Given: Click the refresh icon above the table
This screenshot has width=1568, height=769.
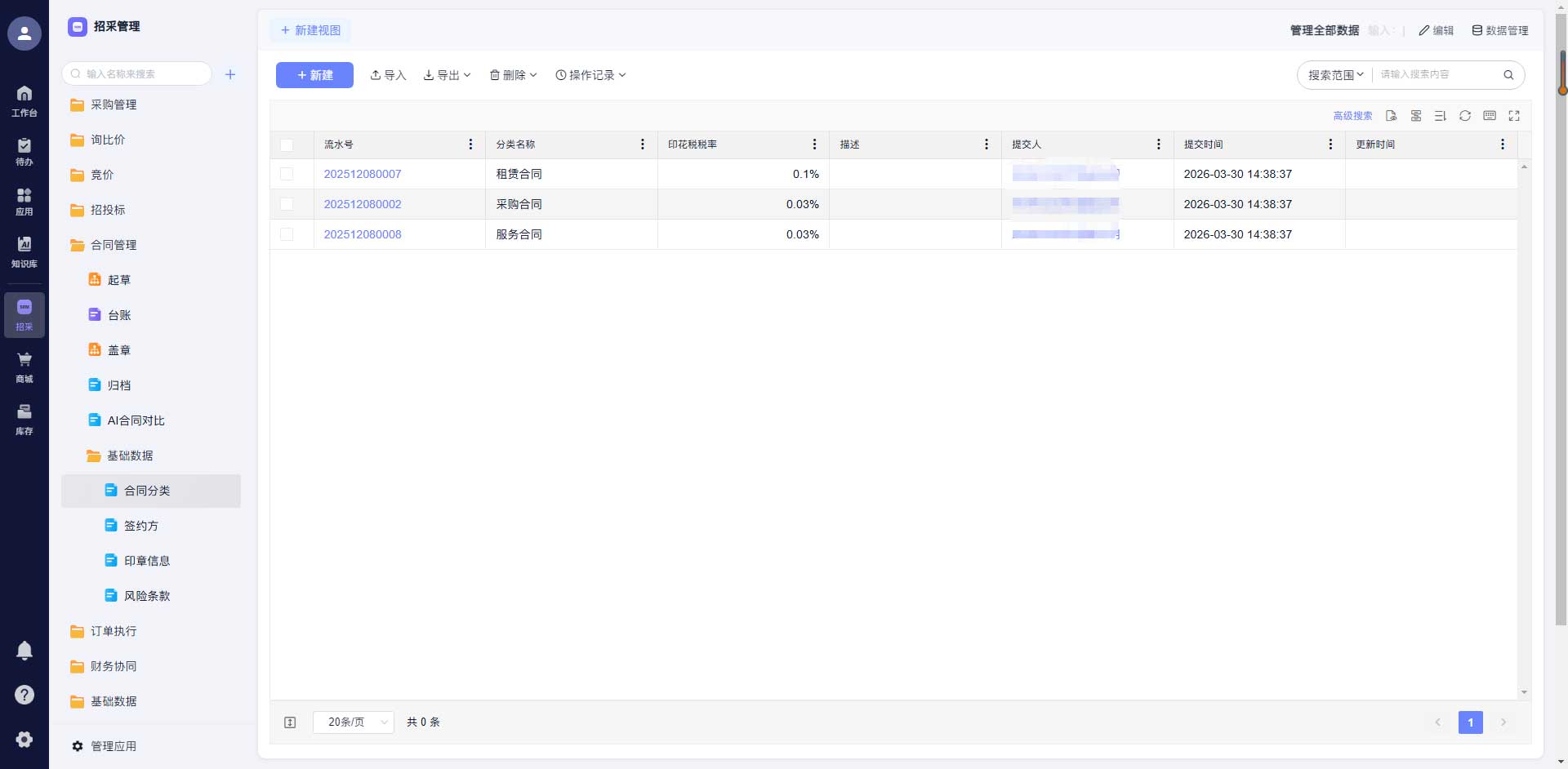Looking at the screenshot, I should click(x=1465, y=116).
